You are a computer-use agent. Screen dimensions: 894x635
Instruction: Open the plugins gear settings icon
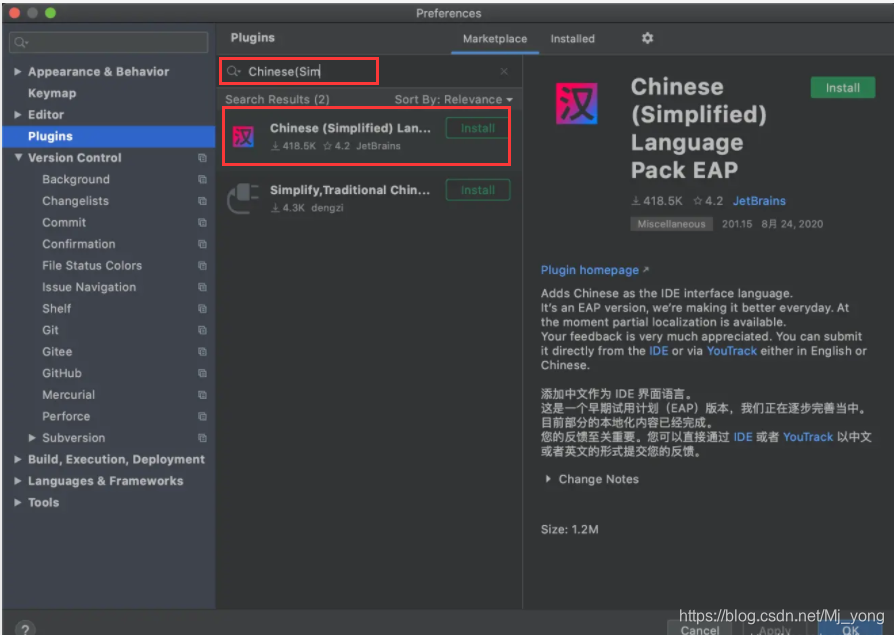647,38
